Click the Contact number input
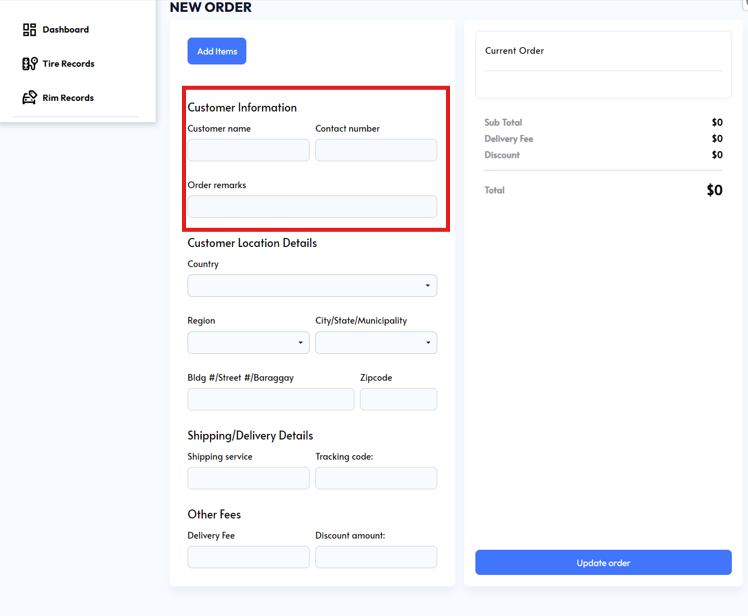Image resolution: width=748 pixels, height=616 pixels. click(x=376, y=151)
